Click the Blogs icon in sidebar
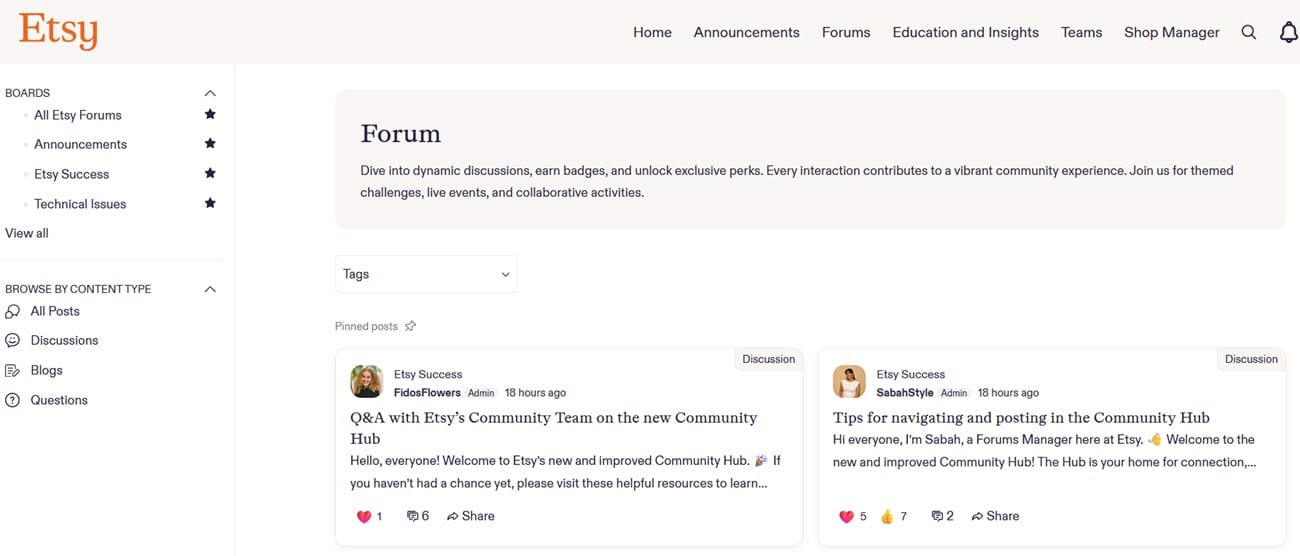Screen dimensions: 1300x556 [12, 371]
